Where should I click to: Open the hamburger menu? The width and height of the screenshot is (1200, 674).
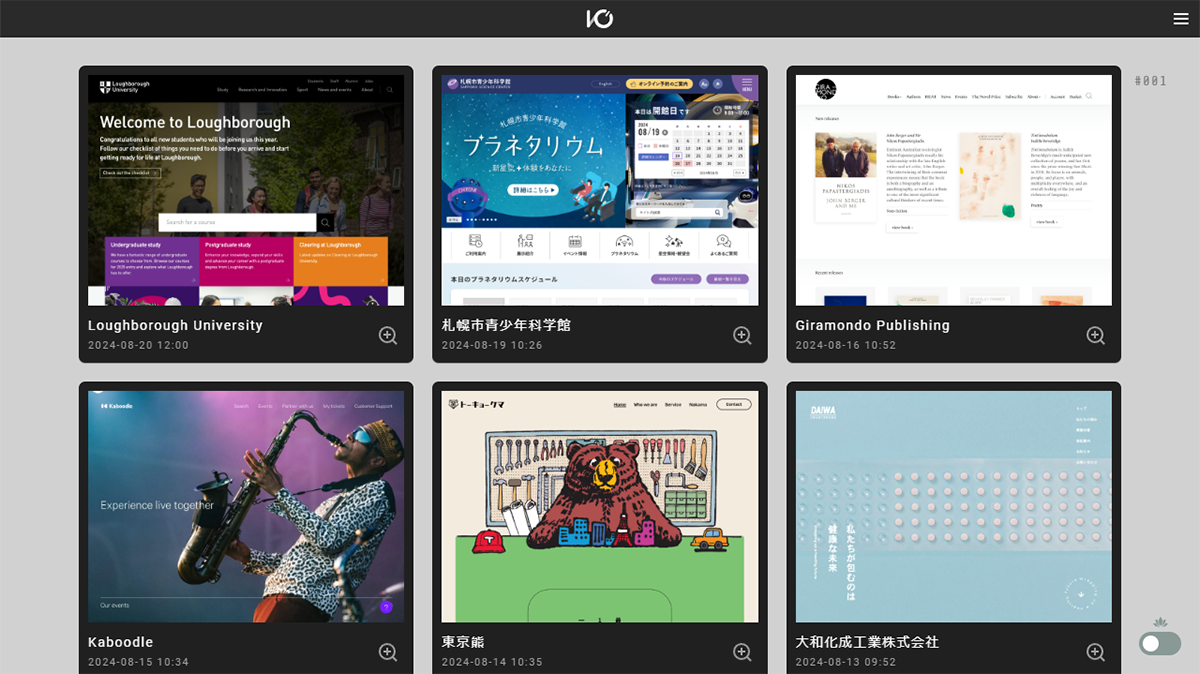pyautogui.click(x=1181, y=18)
